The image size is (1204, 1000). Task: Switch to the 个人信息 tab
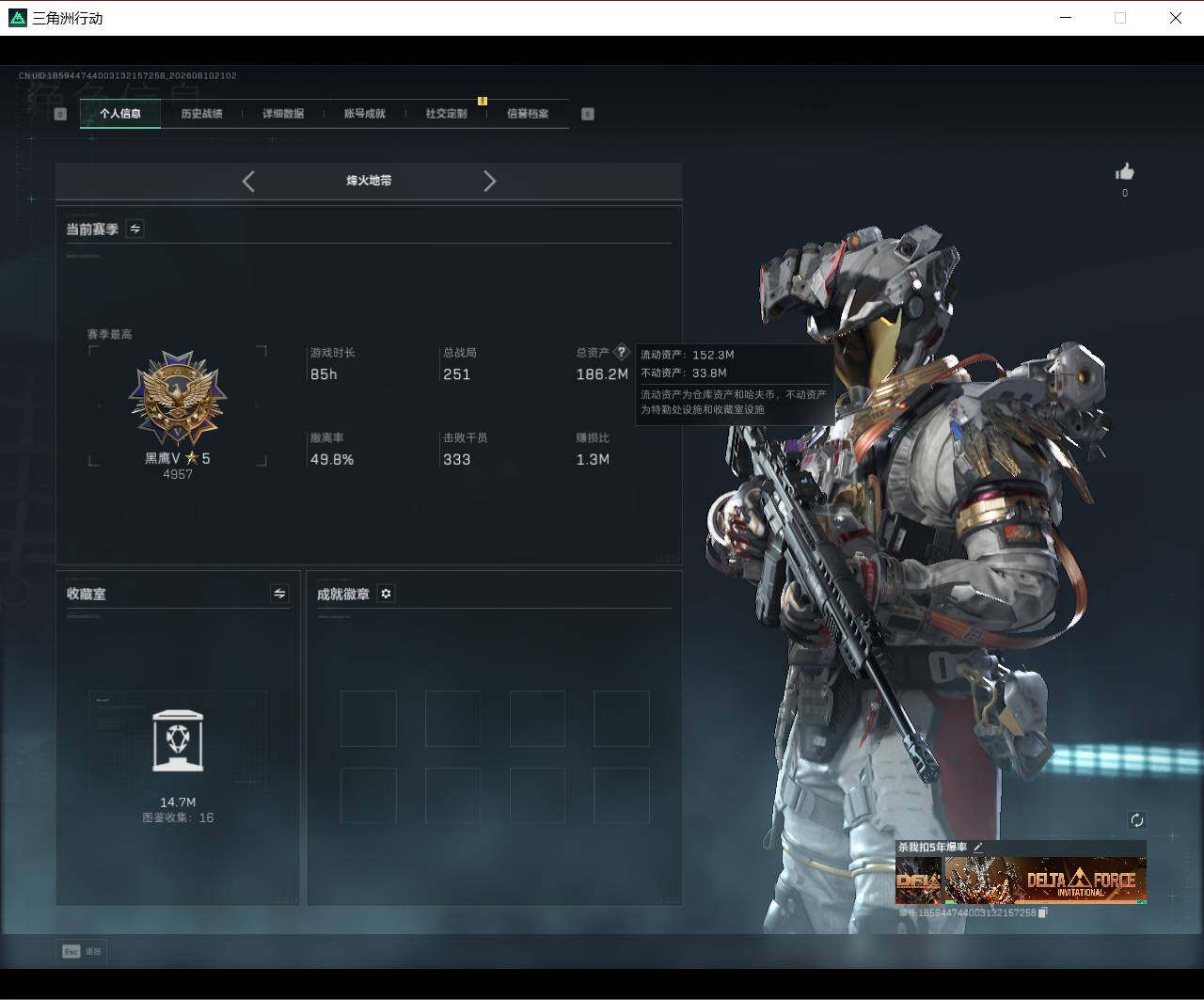[x=120, y=114]
